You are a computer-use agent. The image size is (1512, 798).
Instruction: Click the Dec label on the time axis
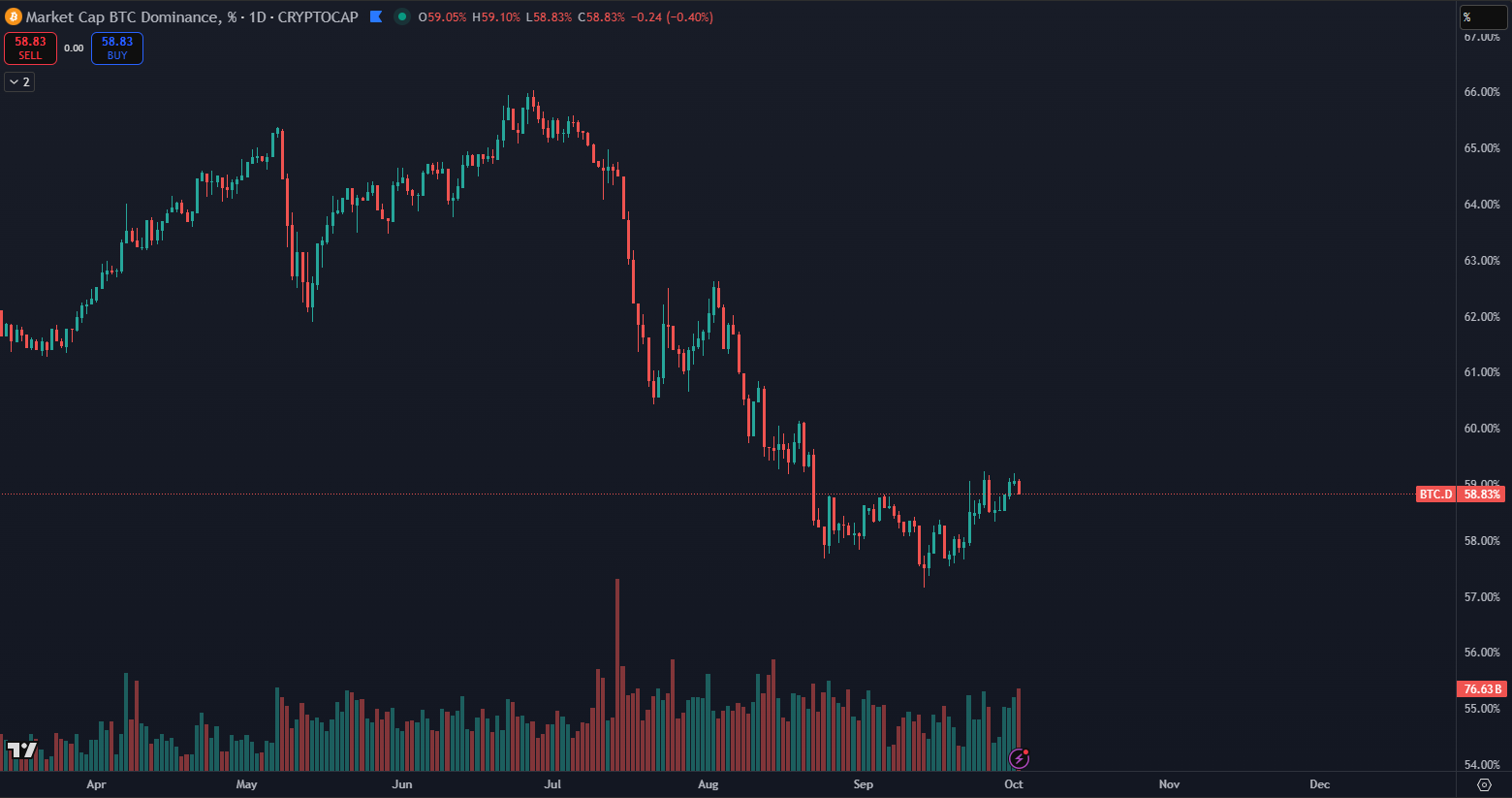pos(1319,784)
